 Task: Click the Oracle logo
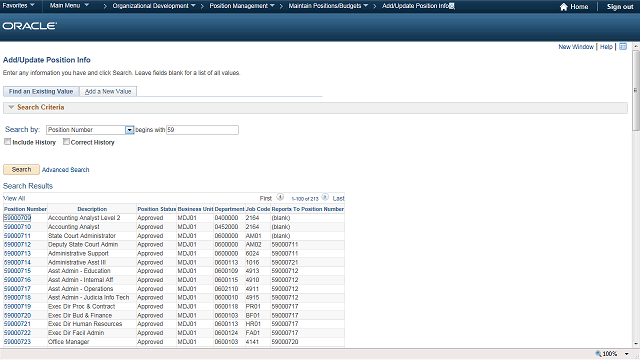click(x=30, y=26)
